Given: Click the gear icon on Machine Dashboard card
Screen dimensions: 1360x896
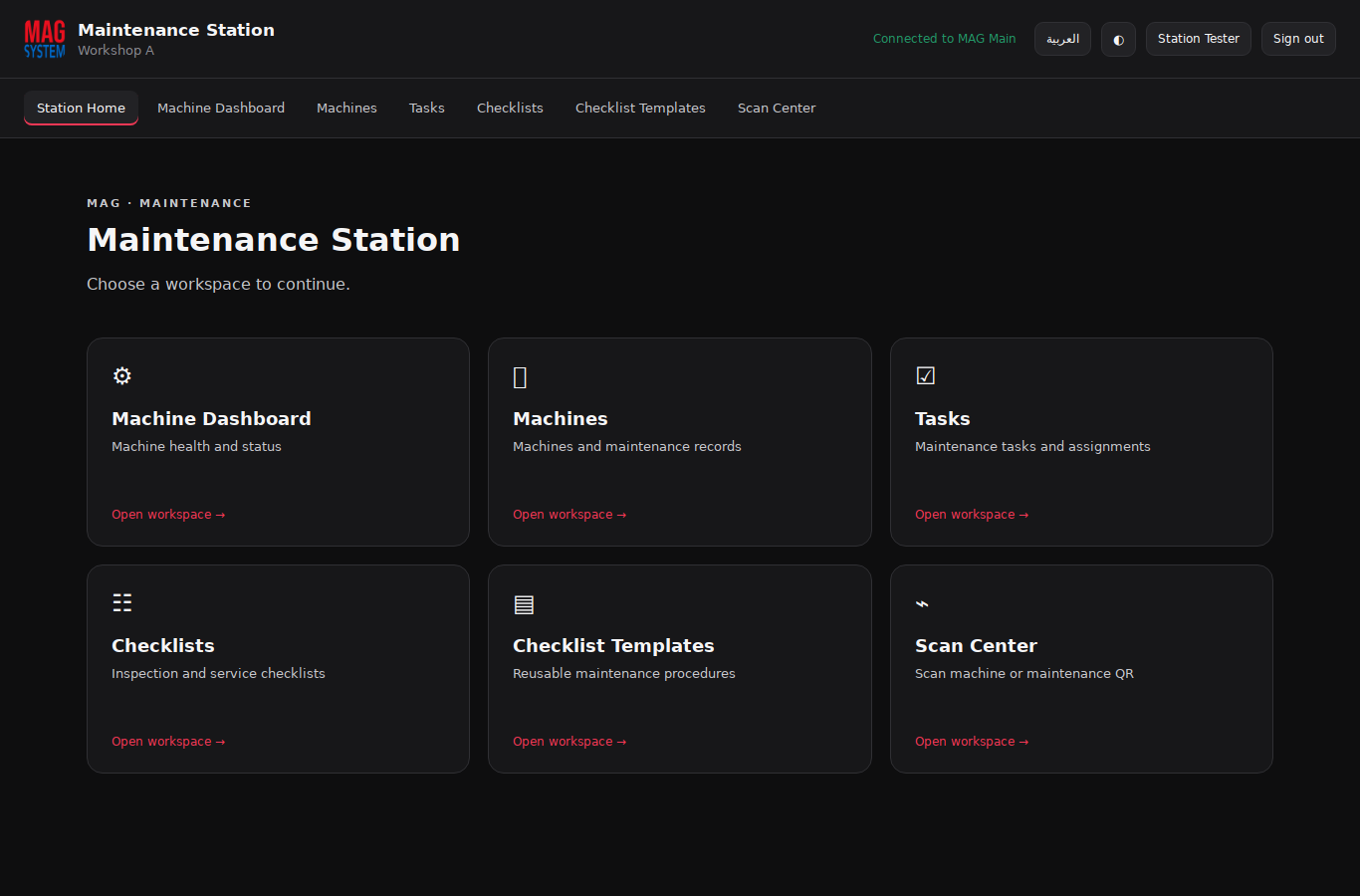Looking at the screenshot, I should pos(122,375).
